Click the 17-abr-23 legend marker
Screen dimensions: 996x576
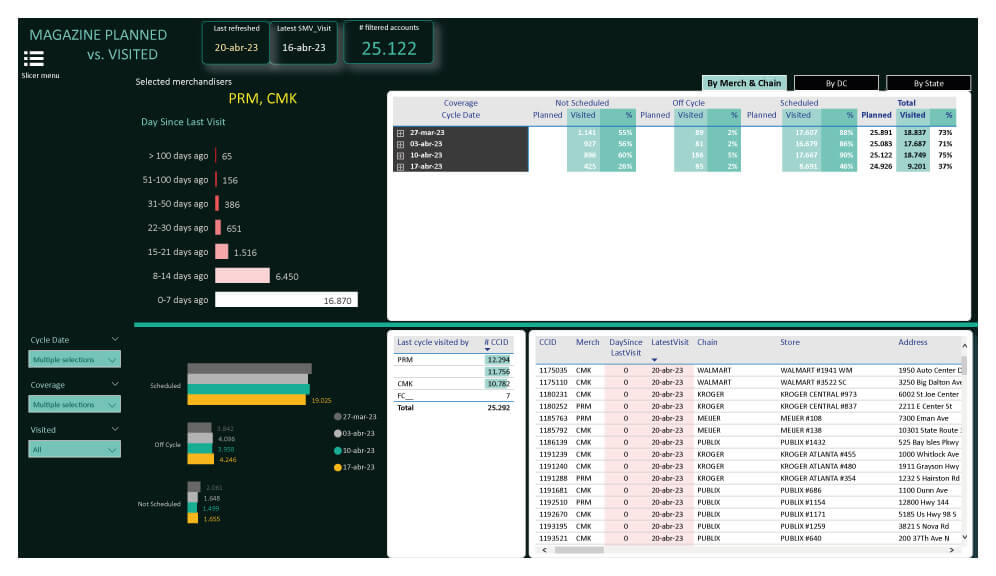(x=337, y=467)
